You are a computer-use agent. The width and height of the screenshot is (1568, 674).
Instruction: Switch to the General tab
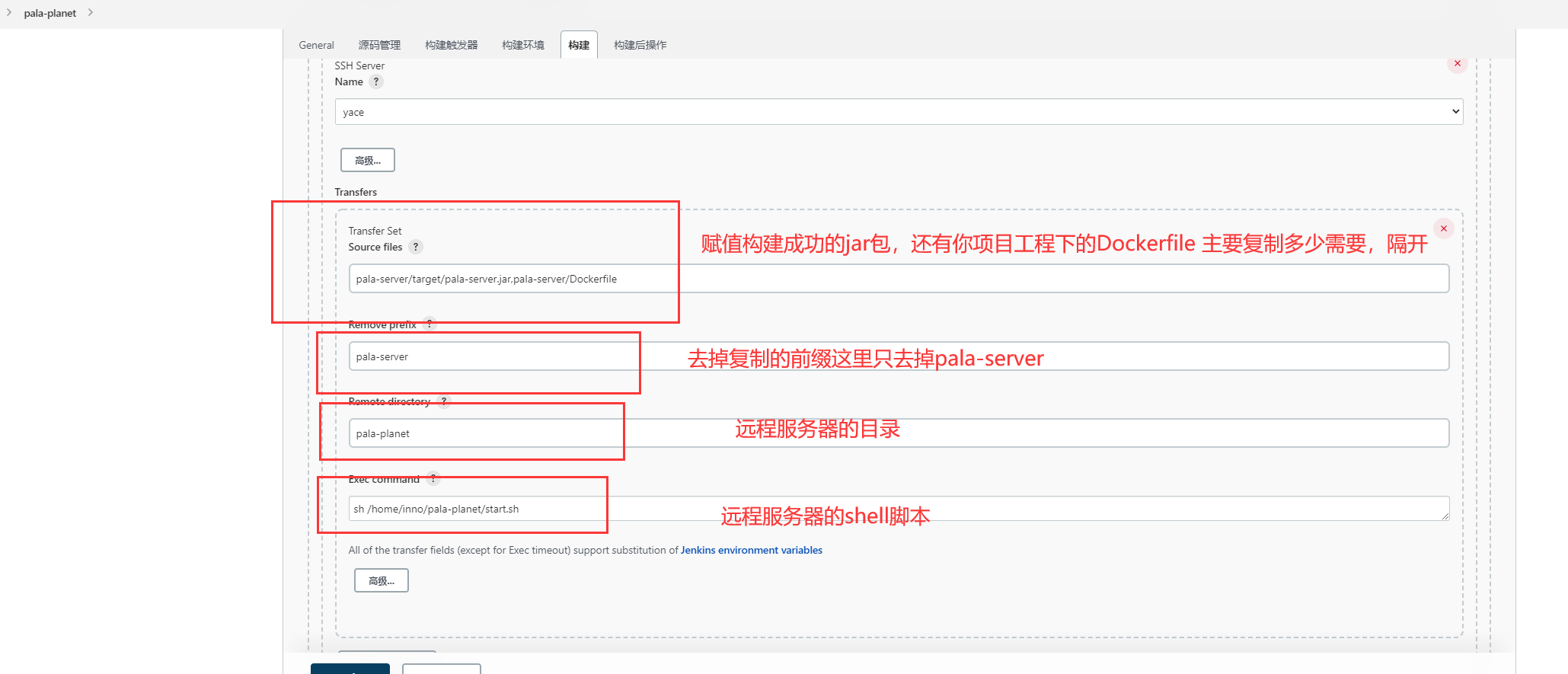coord(316,45)
